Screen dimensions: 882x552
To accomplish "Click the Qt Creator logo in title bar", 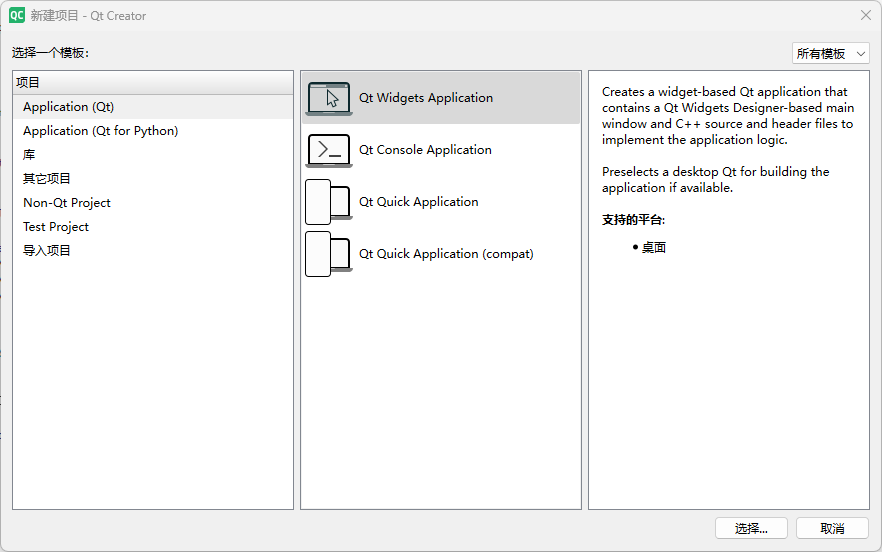I will tap(17, 15).
